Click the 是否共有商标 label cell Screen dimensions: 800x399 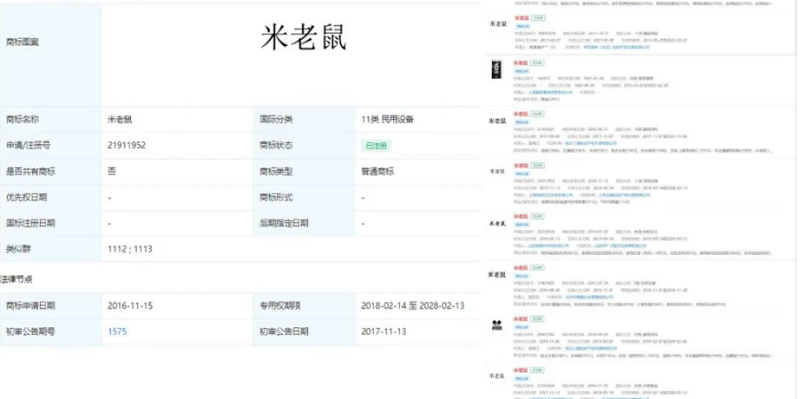point(51,171)
